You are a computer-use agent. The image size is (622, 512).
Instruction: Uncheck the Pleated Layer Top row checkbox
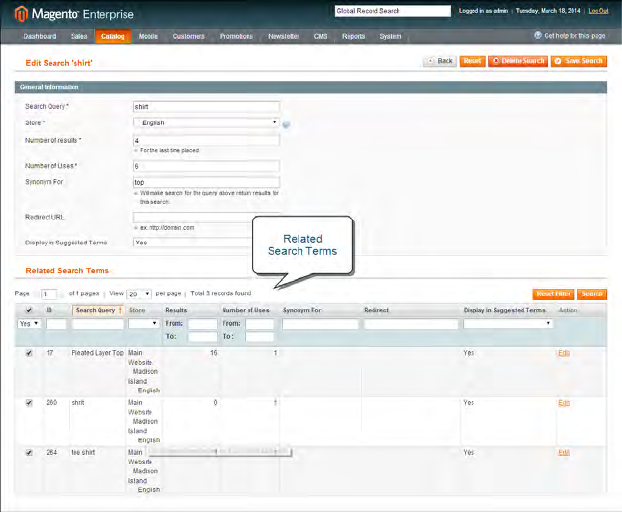(29, 353)
